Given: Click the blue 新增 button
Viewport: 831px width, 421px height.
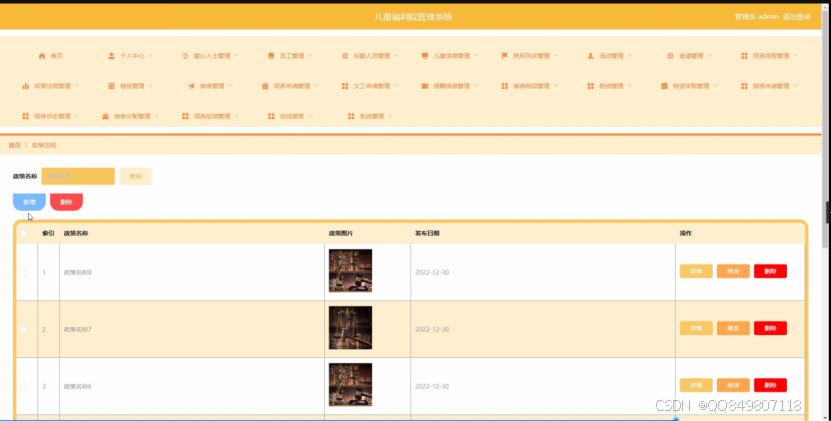Looking at the screenshot, I should point(29,202).
